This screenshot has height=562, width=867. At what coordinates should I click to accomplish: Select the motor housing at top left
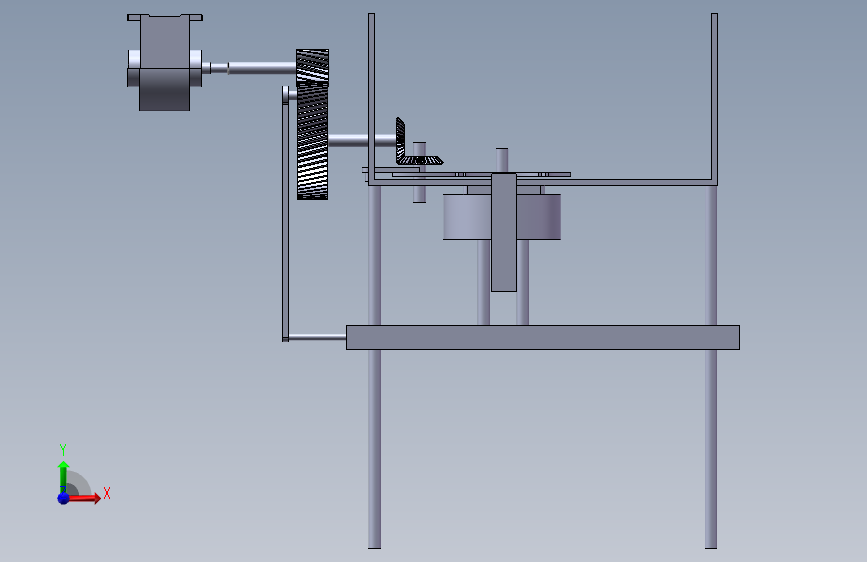click(165, 63)
